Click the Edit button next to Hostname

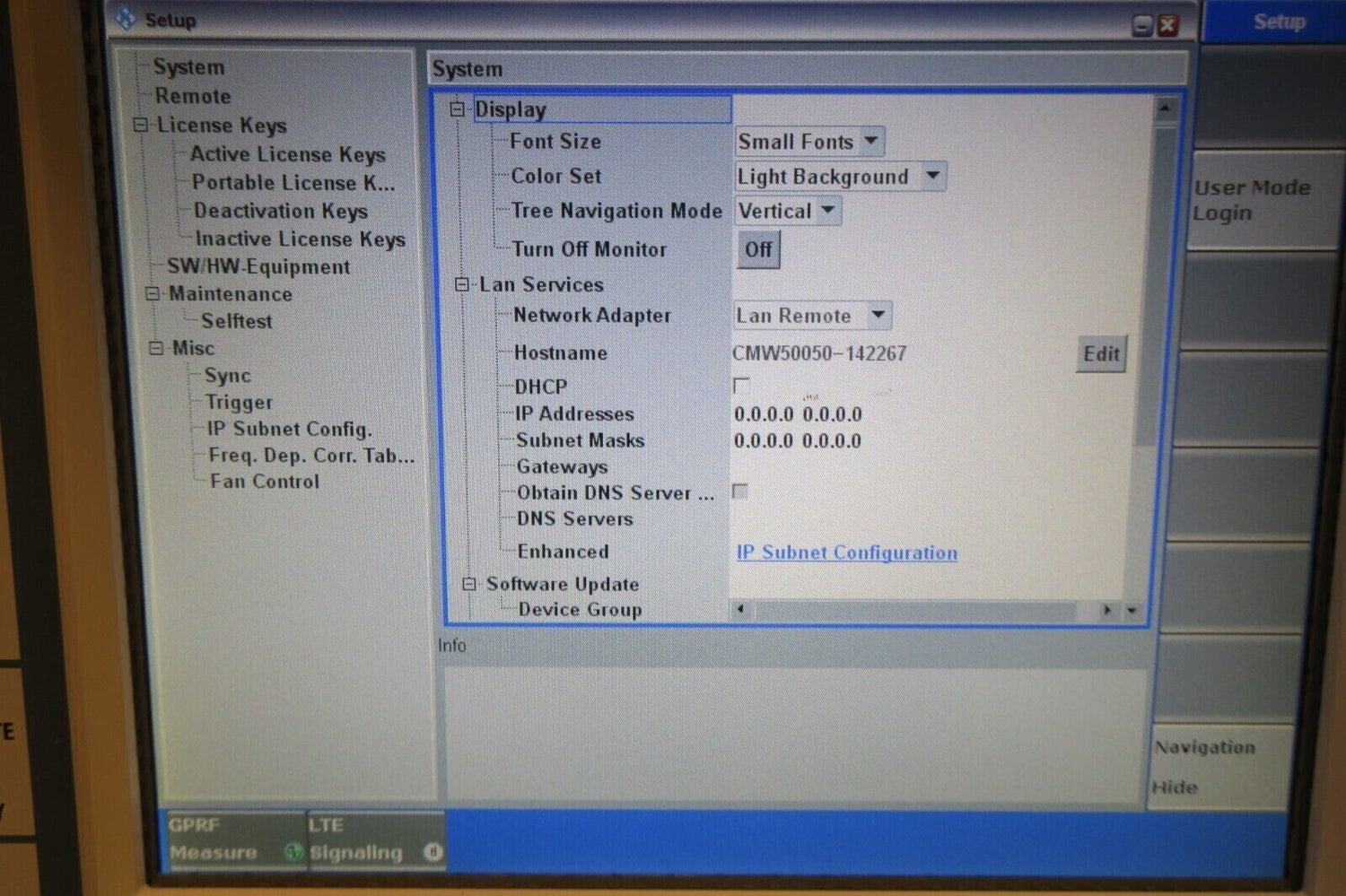1100,354
